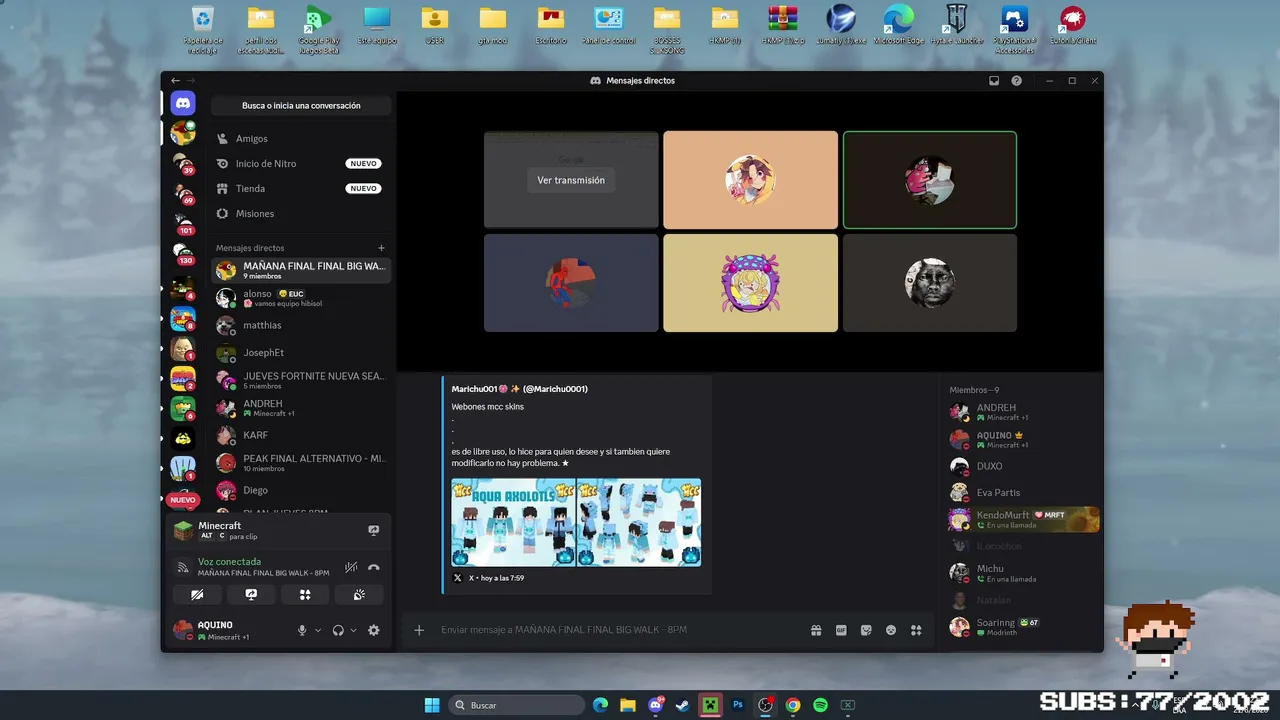1280x720 pixels.
Task: Open Steam from the taskbar
Action: click(x=683, y=705)
